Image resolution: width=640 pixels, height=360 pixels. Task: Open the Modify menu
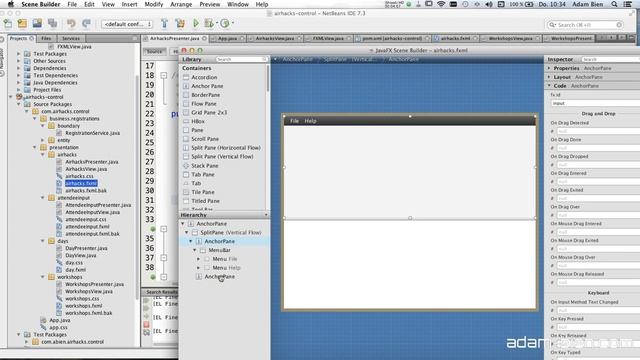(154, 4)
